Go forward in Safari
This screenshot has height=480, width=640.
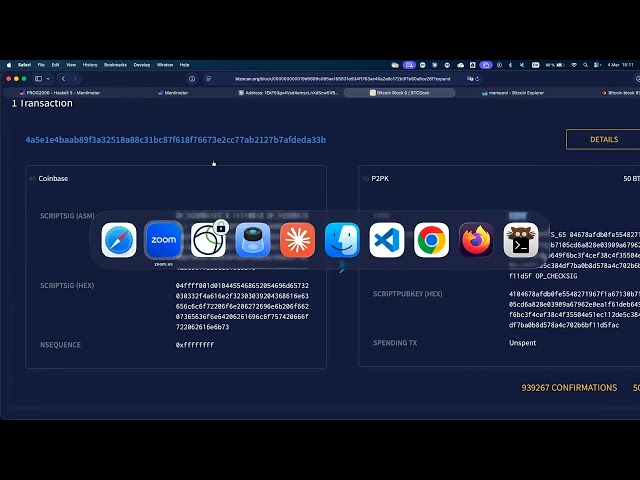coord(75,78)
